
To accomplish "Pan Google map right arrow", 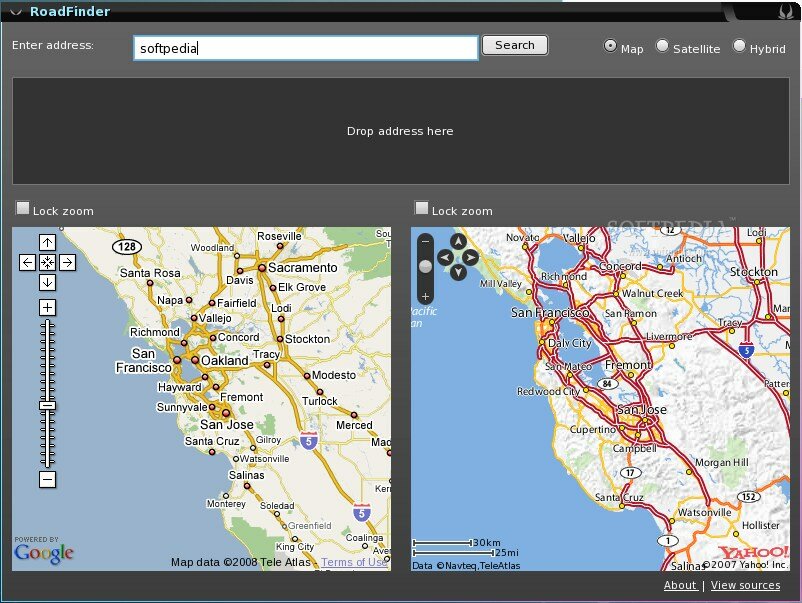I will pyautogui.click(x=68, y=262).
